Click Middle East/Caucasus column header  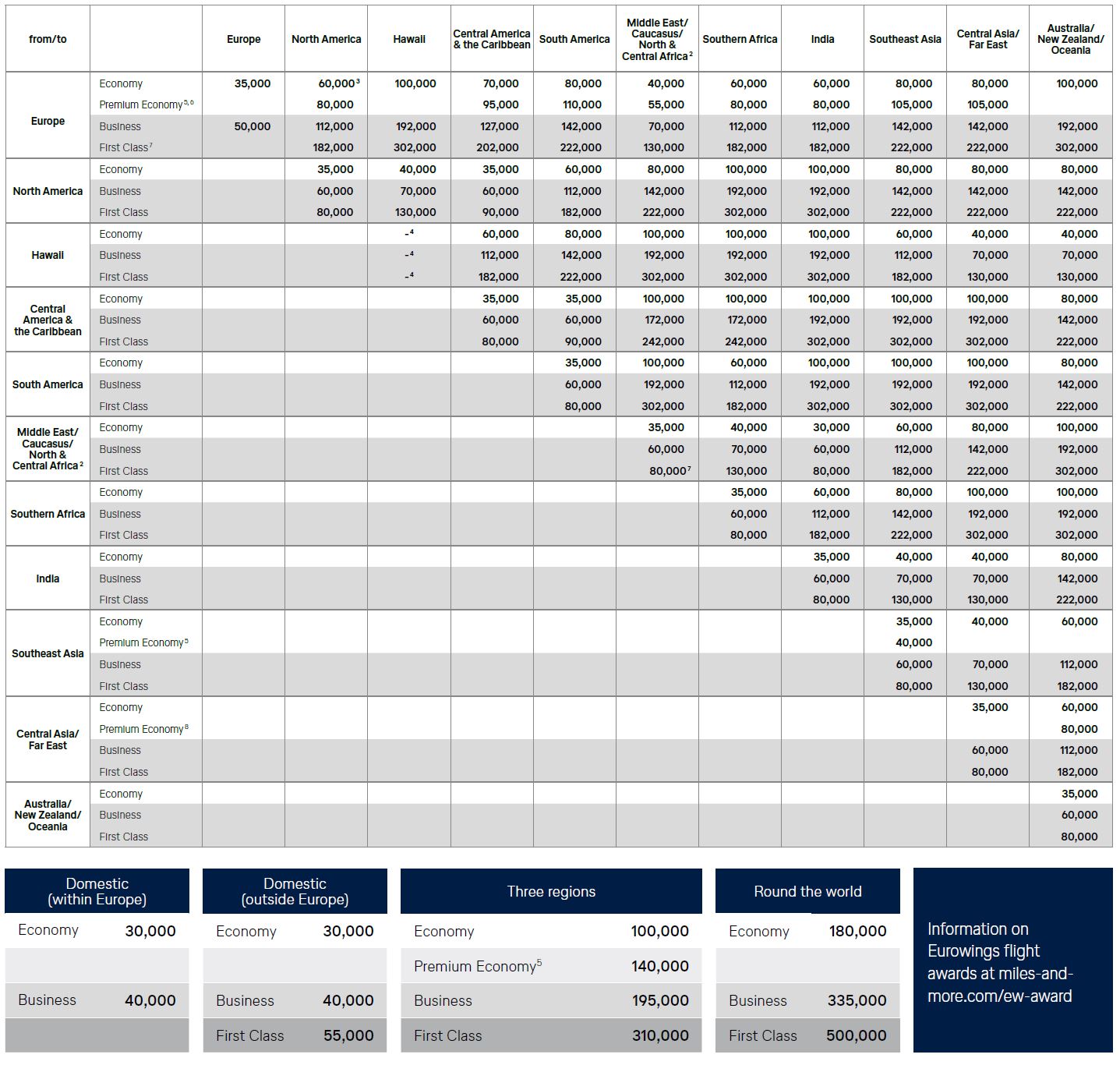(657, 39)
